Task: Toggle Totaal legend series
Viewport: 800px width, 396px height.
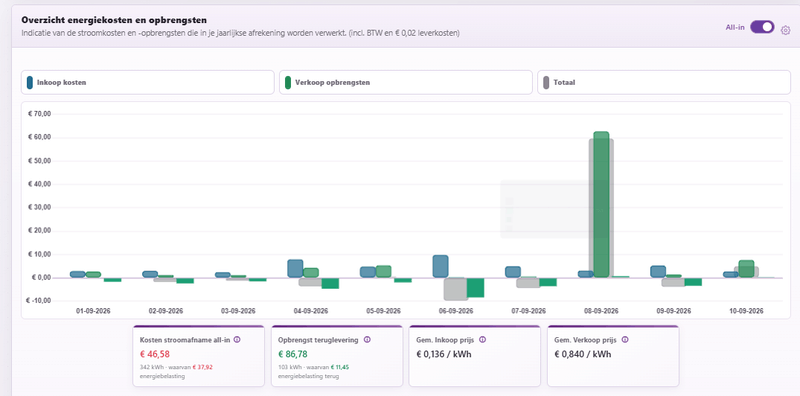Action: tap(664, 82)
